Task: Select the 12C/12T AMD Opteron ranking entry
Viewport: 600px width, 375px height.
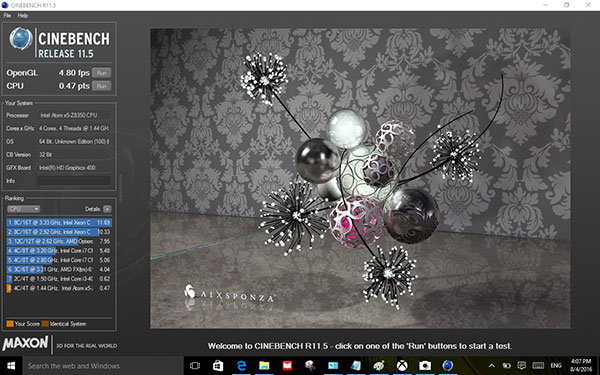Action: tap(59, 241)
